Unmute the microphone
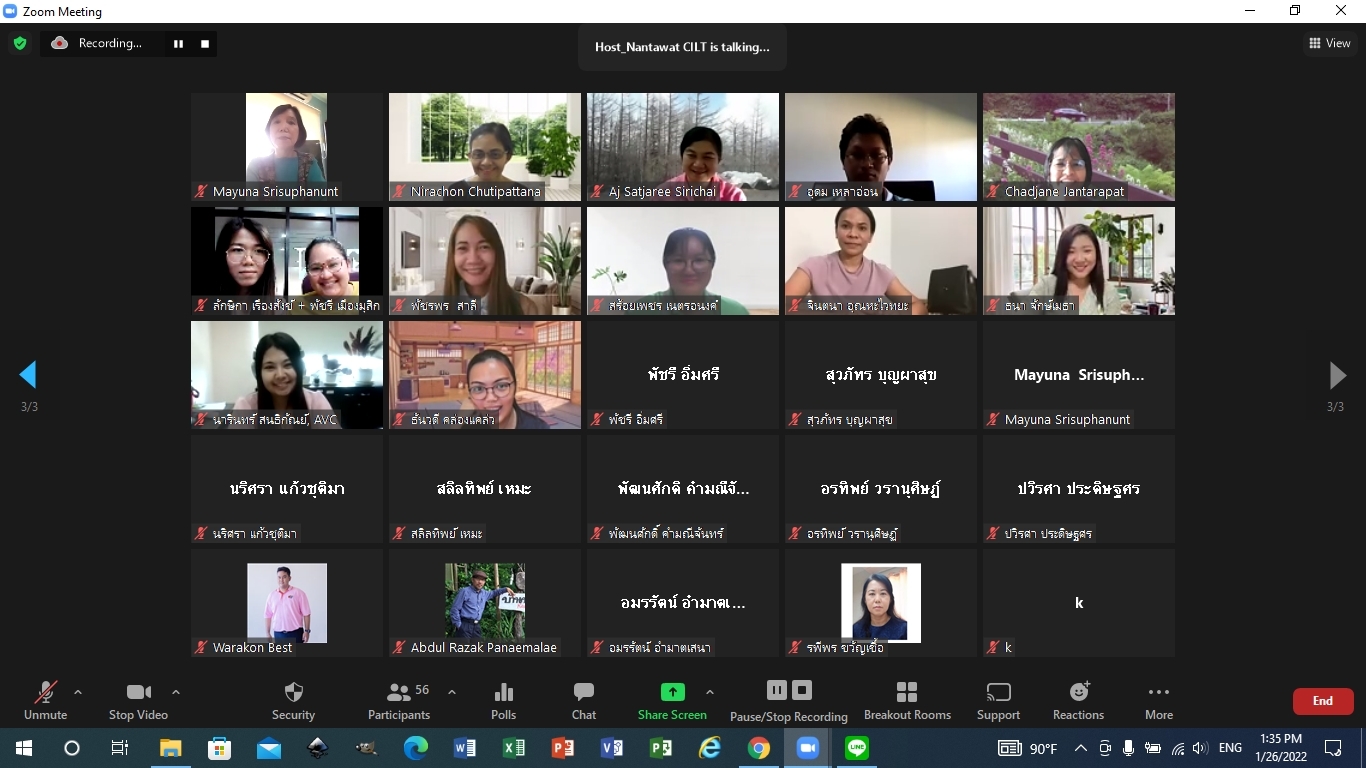Viewport: 1366px width, 768px height. click(x=45, y=700)
